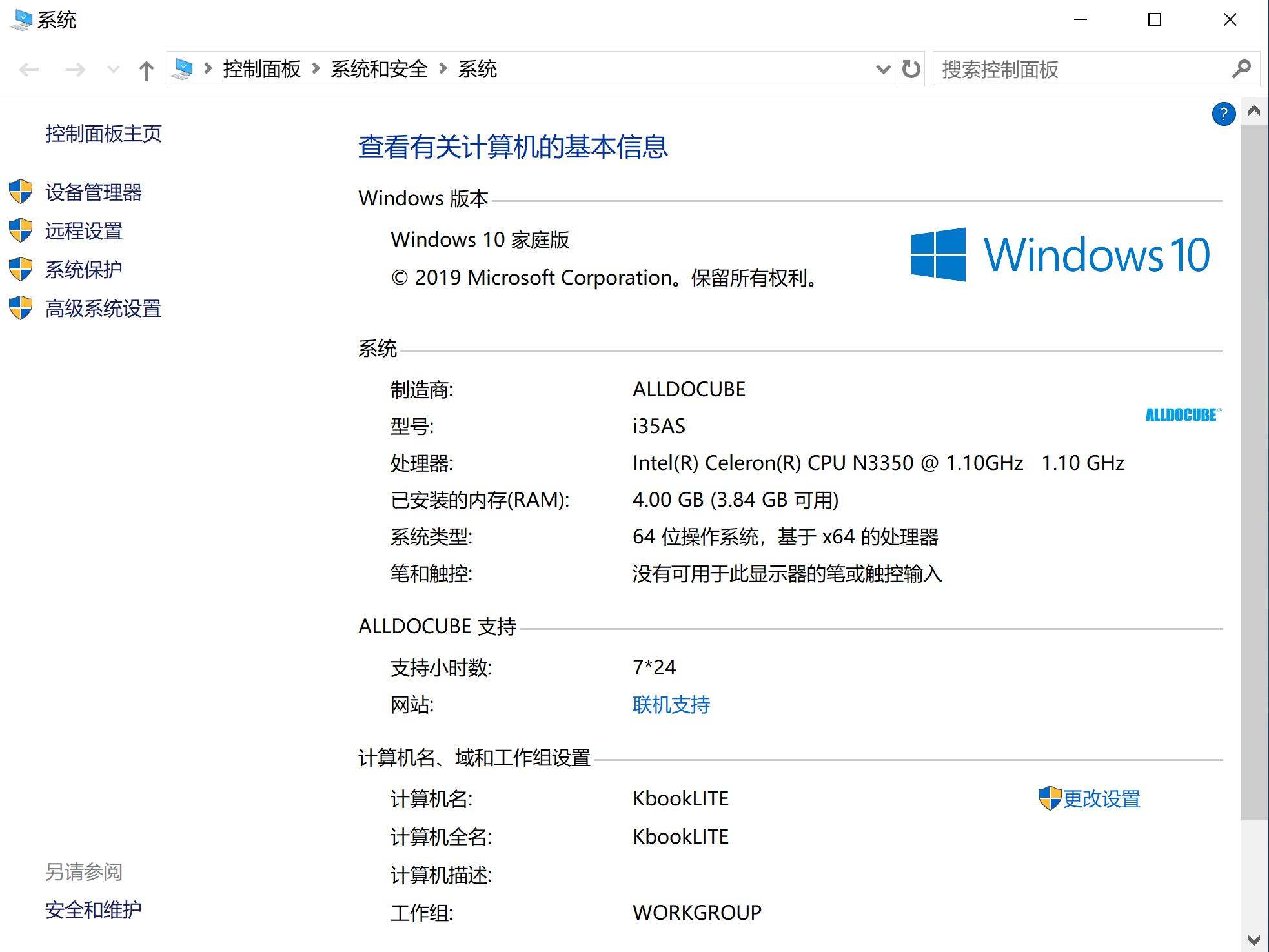Click the refresh button beside address bar
The image size is (1269, 952).
point(911,69)
